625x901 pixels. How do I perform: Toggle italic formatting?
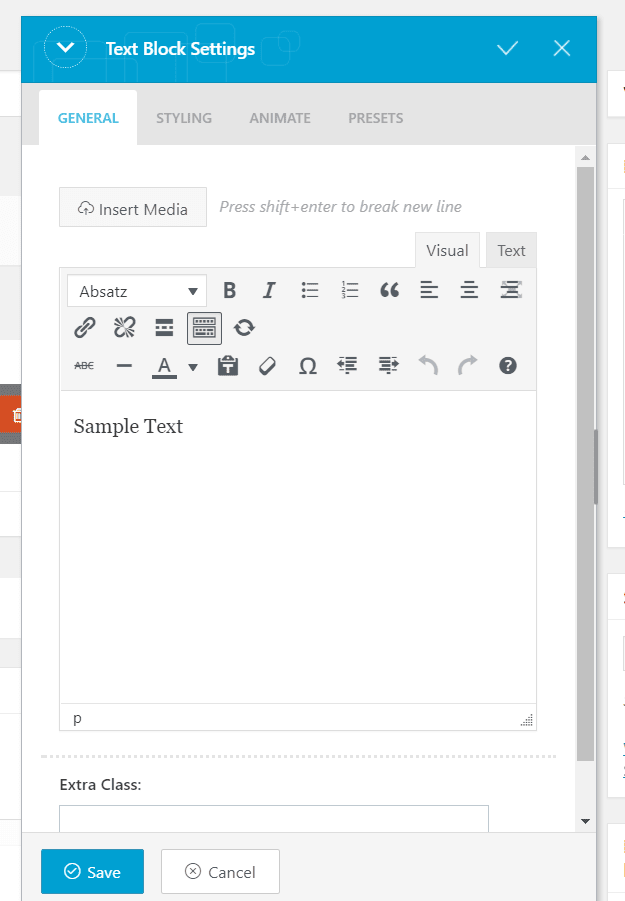point(269,291)
